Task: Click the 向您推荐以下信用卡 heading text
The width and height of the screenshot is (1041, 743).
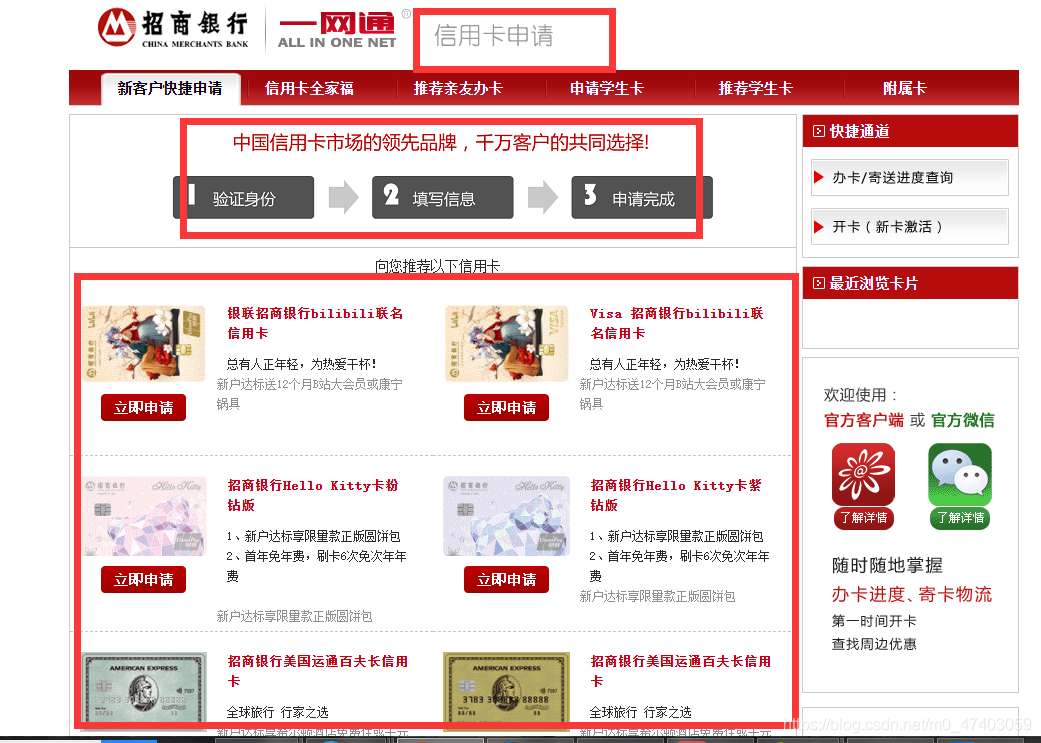Action: pyautogui.click(x=438, y=266)
